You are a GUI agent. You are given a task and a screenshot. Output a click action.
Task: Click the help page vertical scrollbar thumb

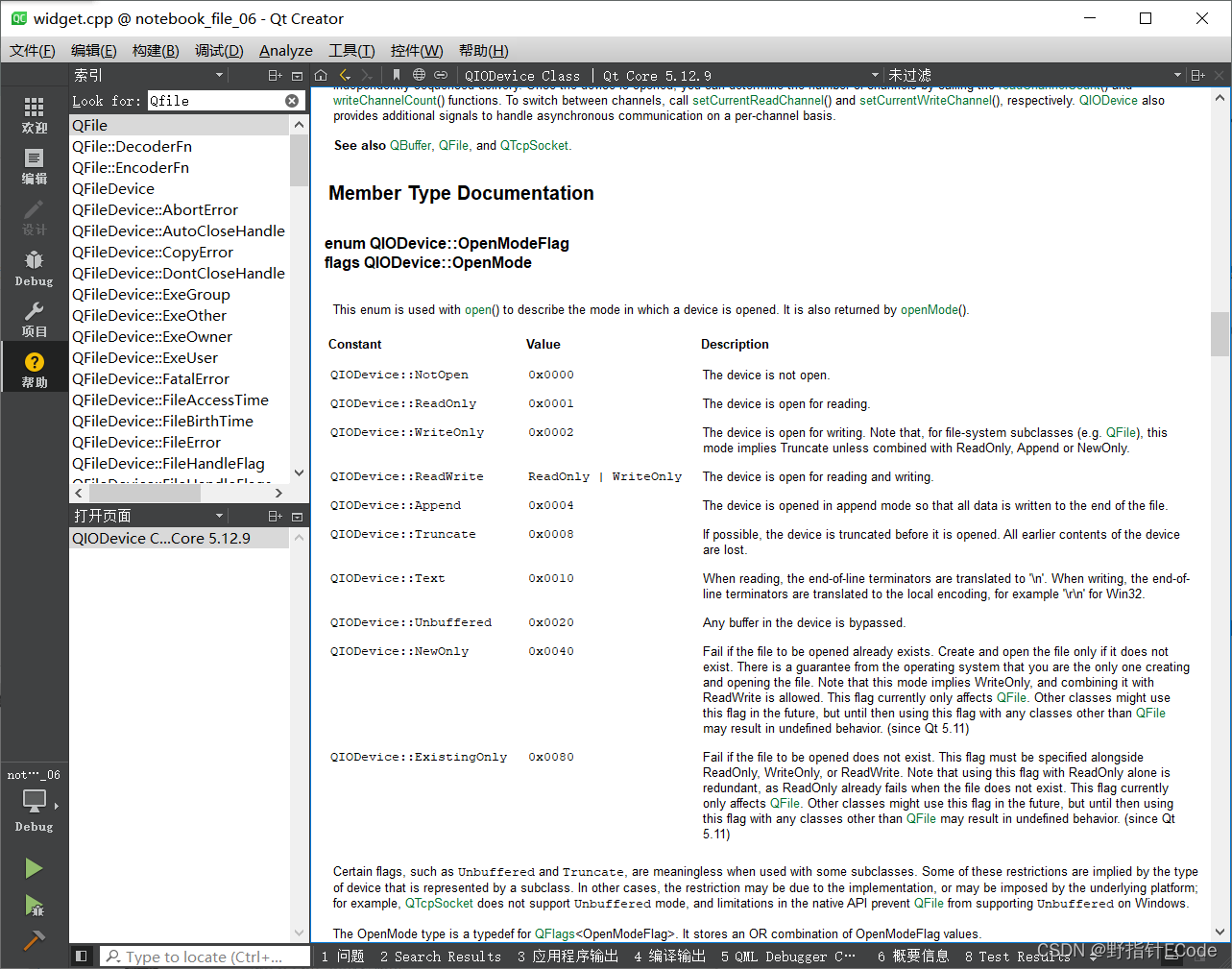1220,334
